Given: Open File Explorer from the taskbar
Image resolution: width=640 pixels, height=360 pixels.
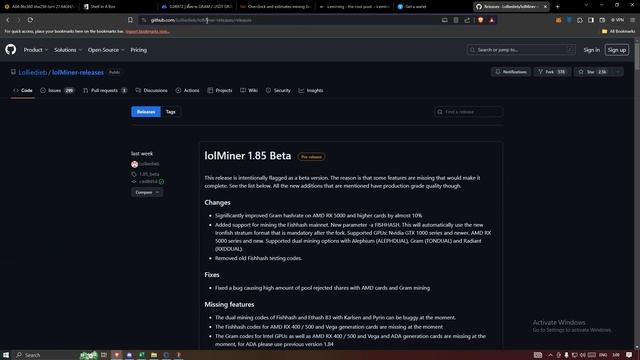Looking at the screenshot, I should click(x=154, y=355).
